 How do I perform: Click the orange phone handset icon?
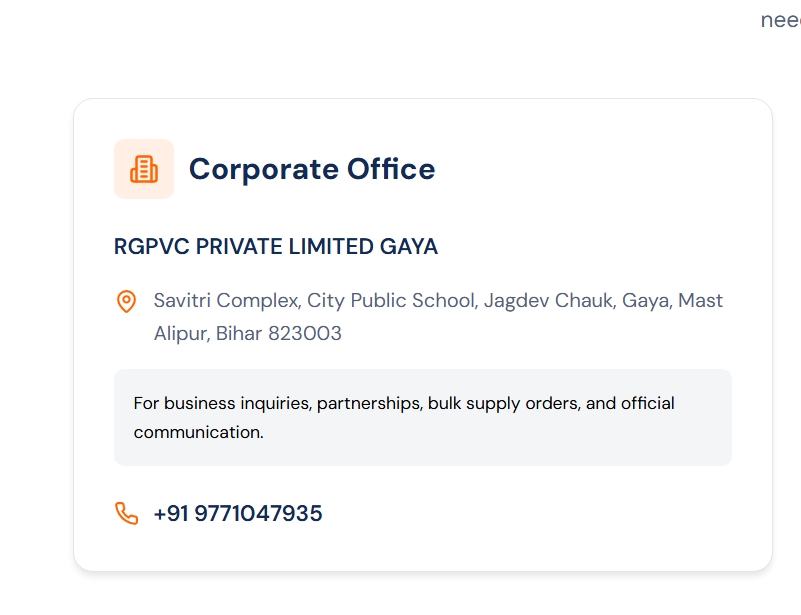[126, 514]
